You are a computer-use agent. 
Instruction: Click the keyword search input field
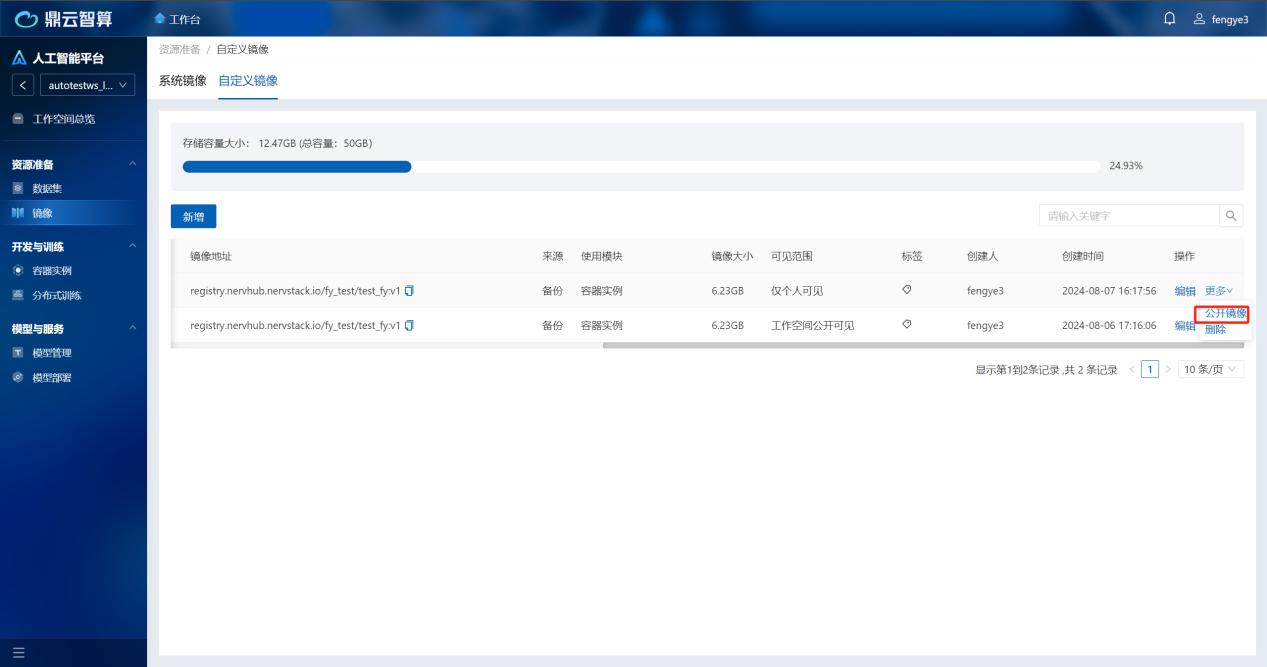(1128, 215)
